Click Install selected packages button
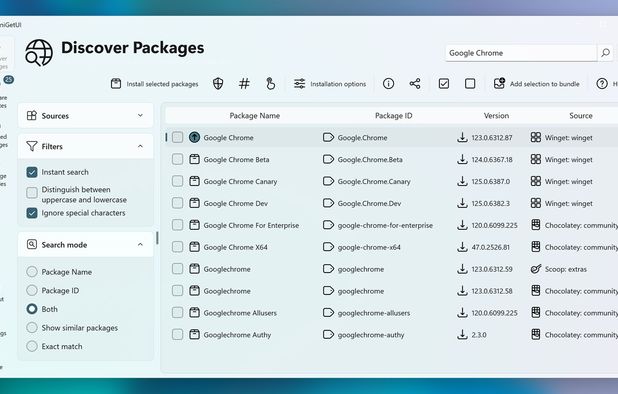618x394 pixels. coord(154,84)
